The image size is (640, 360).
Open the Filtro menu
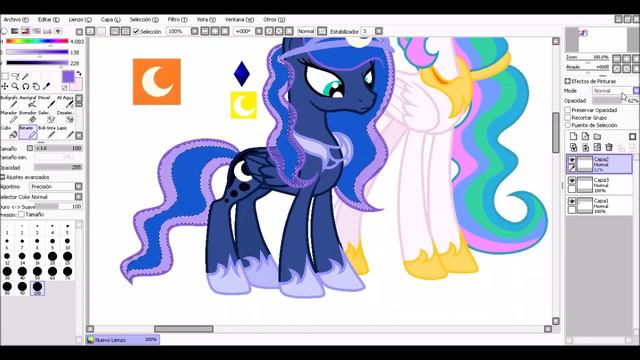(x=178, y=20)
